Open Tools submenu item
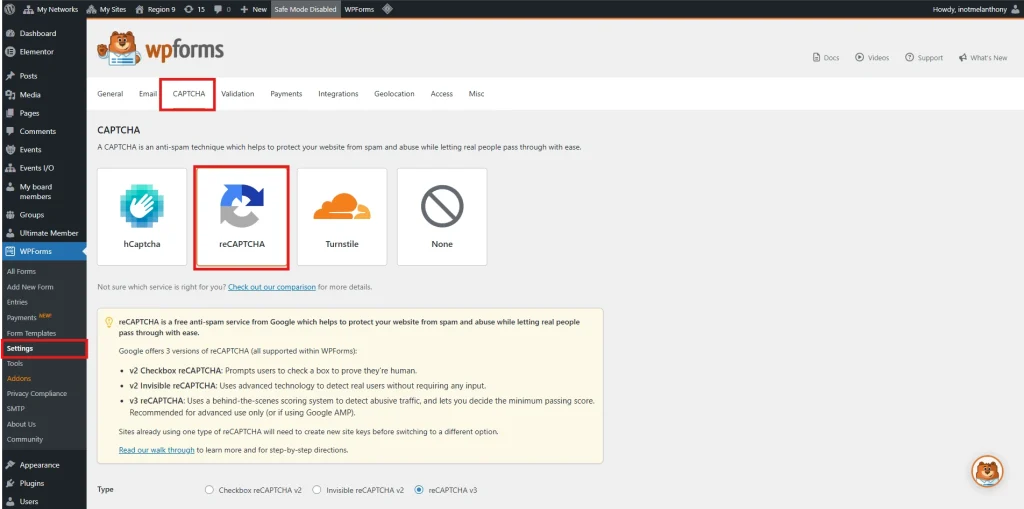The width and height of the screenshot is (1024, 509). (x=15, y=363)
